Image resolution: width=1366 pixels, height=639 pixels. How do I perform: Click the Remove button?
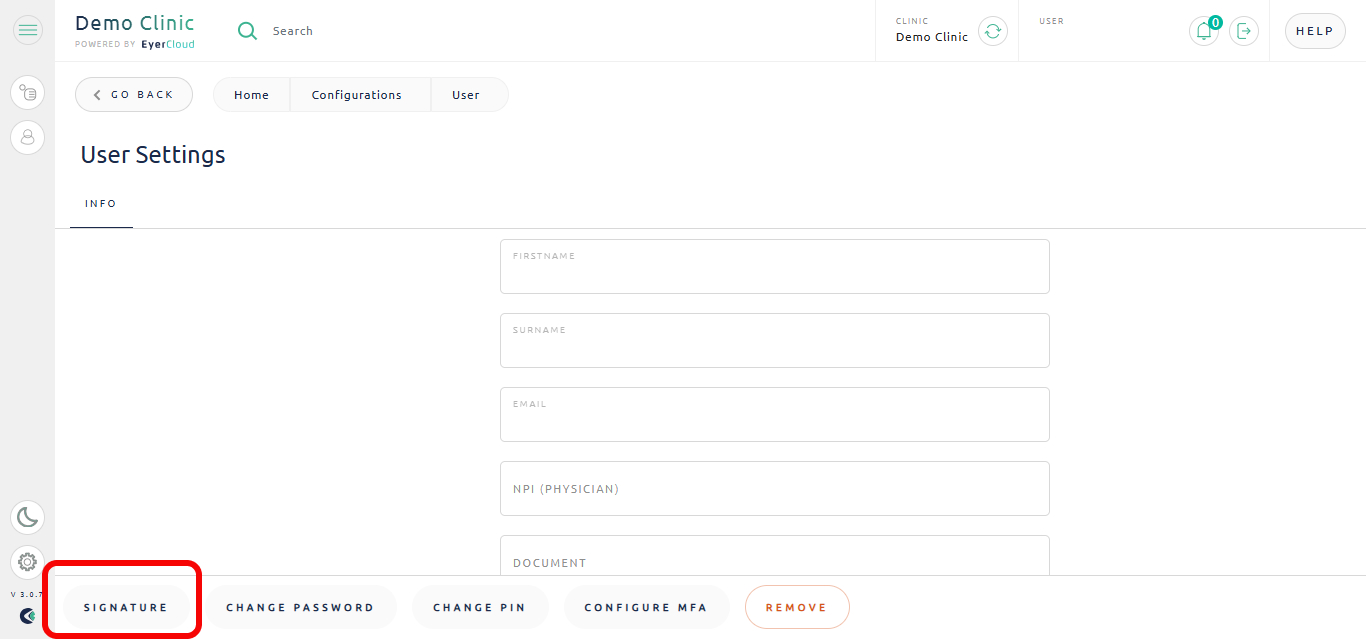(x=797, y=607)
